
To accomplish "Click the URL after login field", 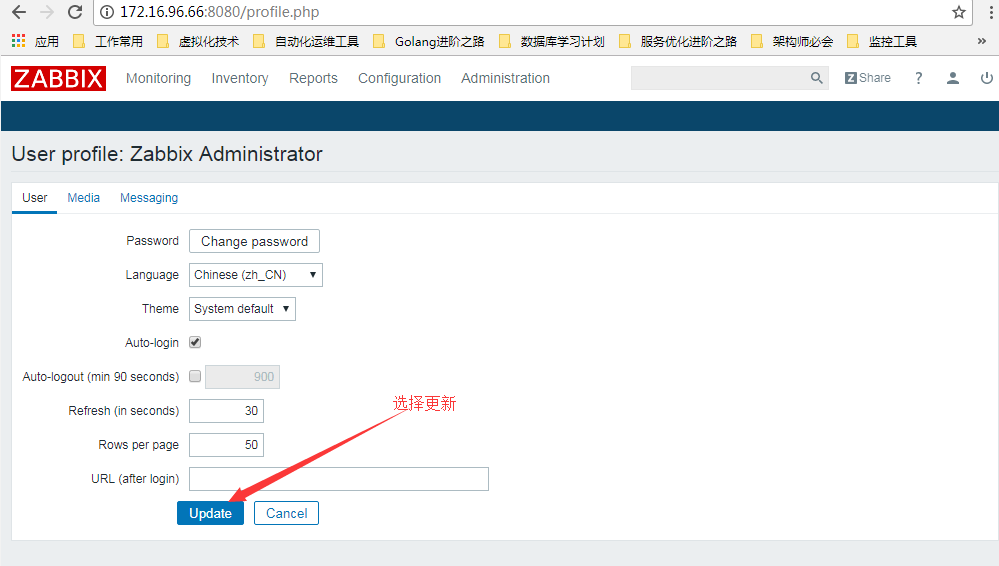I will pos(339,479).
